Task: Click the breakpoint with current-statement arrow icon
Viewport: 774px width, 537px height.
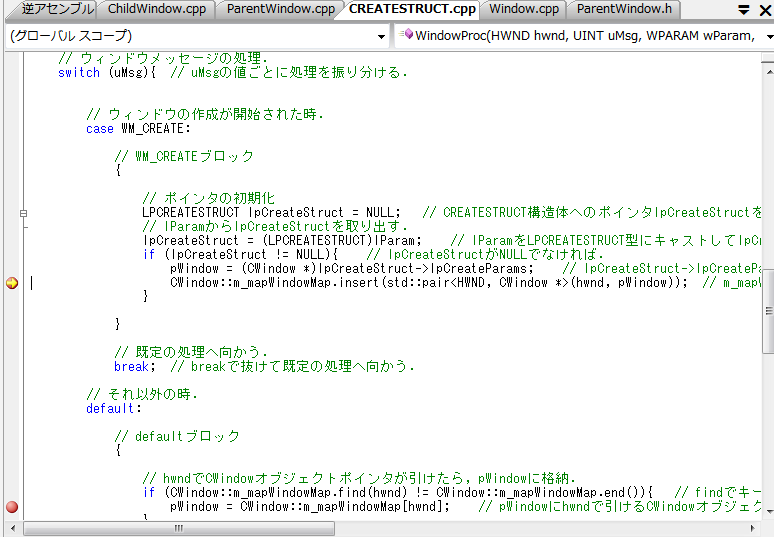Action: [x=12, y=283]
